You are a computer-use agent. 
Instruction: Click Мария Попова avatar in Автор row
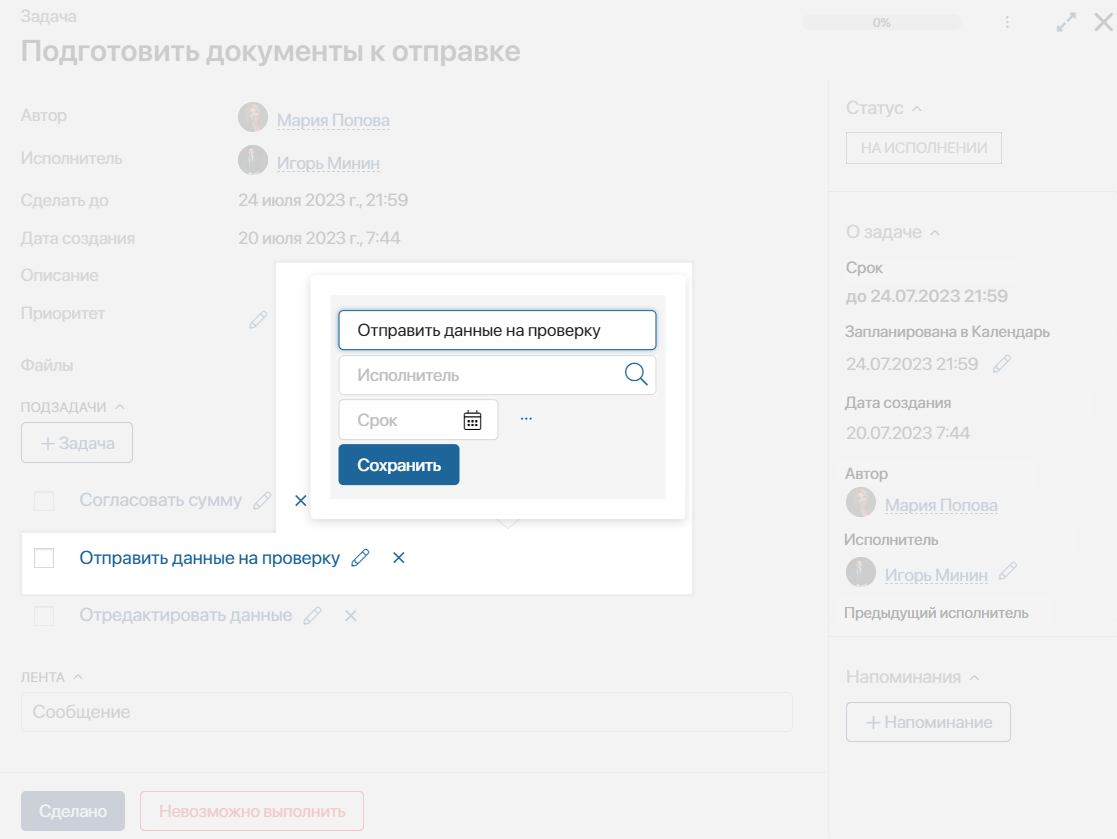tap(253, 118)
